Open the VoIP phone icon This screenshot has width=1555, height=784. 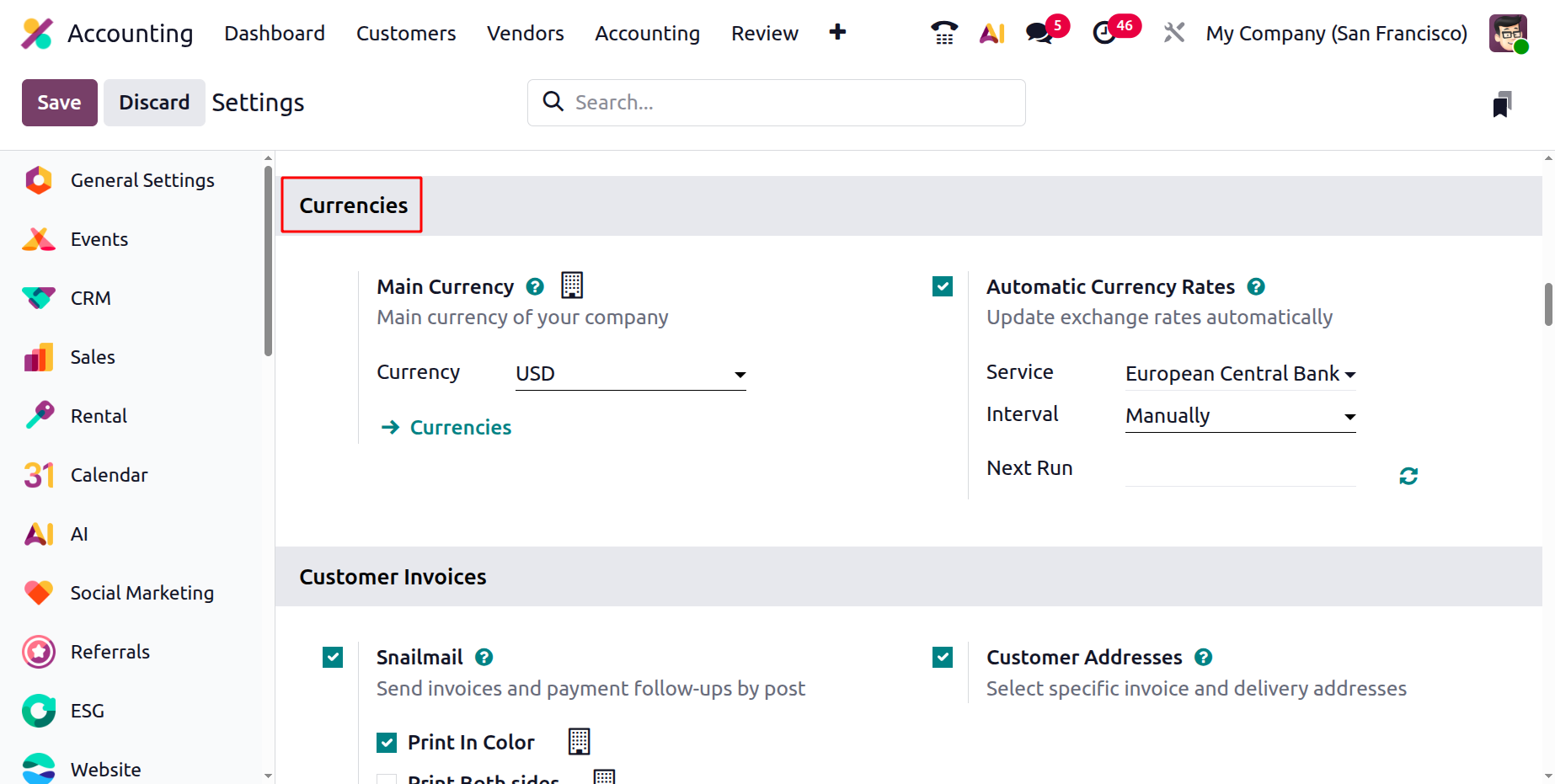[x=943, y=33]
